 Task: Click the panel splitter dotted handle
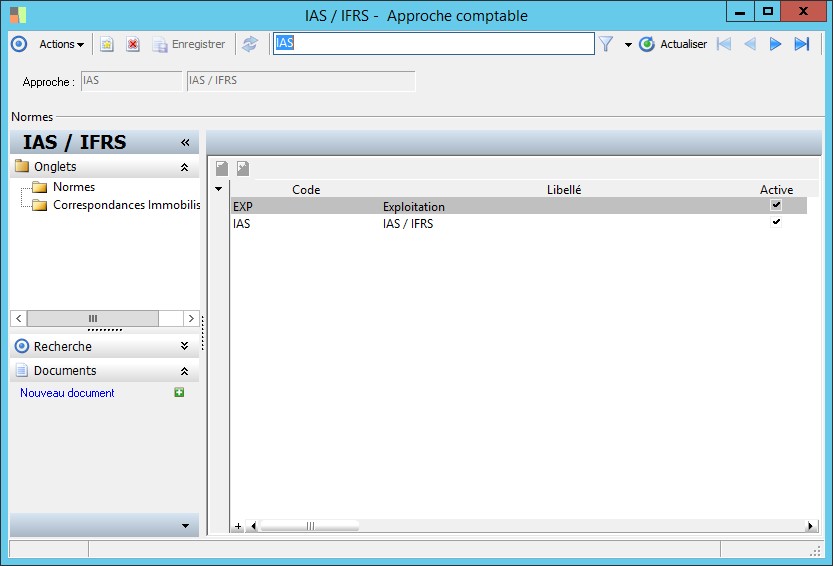202,333
